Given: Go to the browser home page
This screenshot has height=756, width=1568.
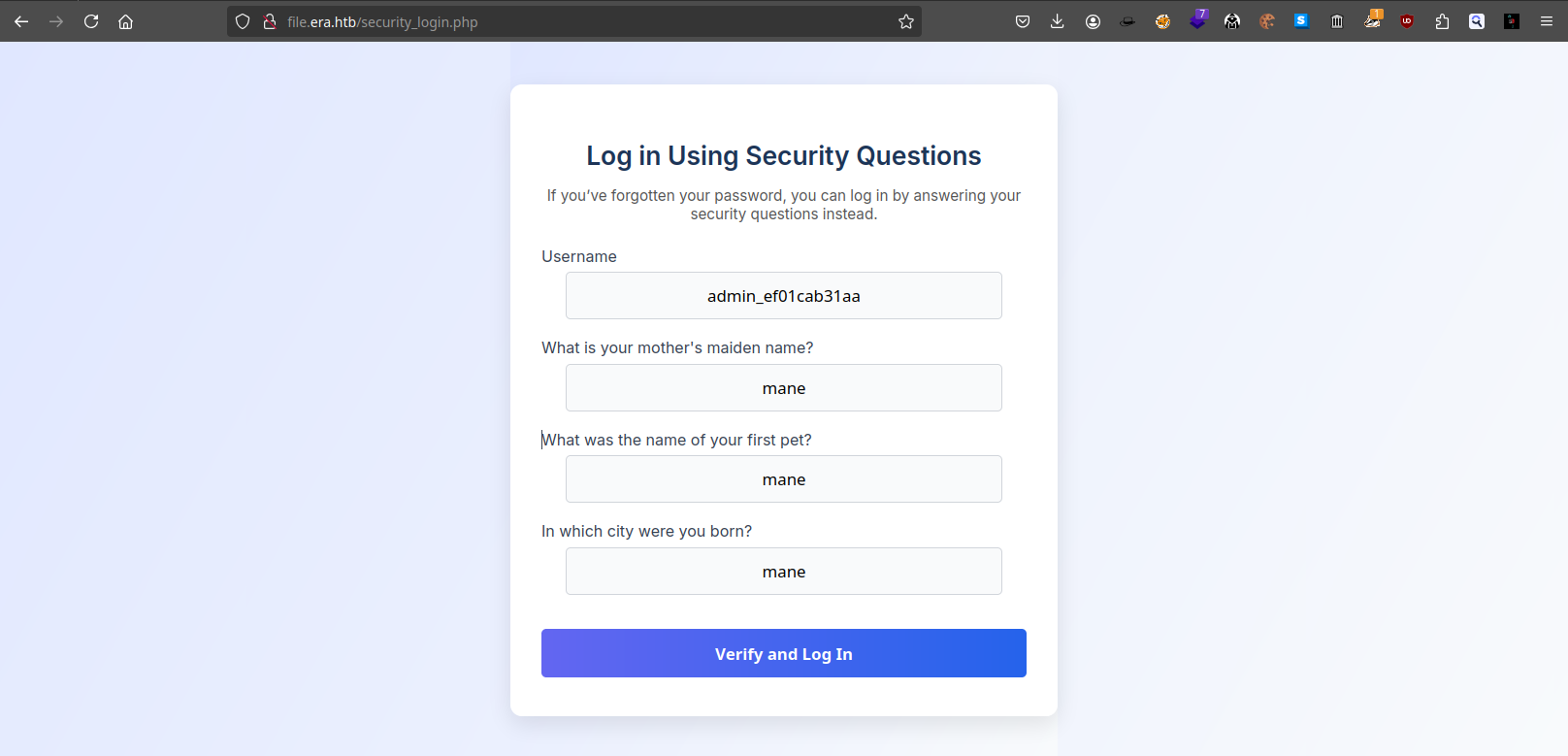Looking at the screenshot, I should pyautogui.click(x=126, y=21).
